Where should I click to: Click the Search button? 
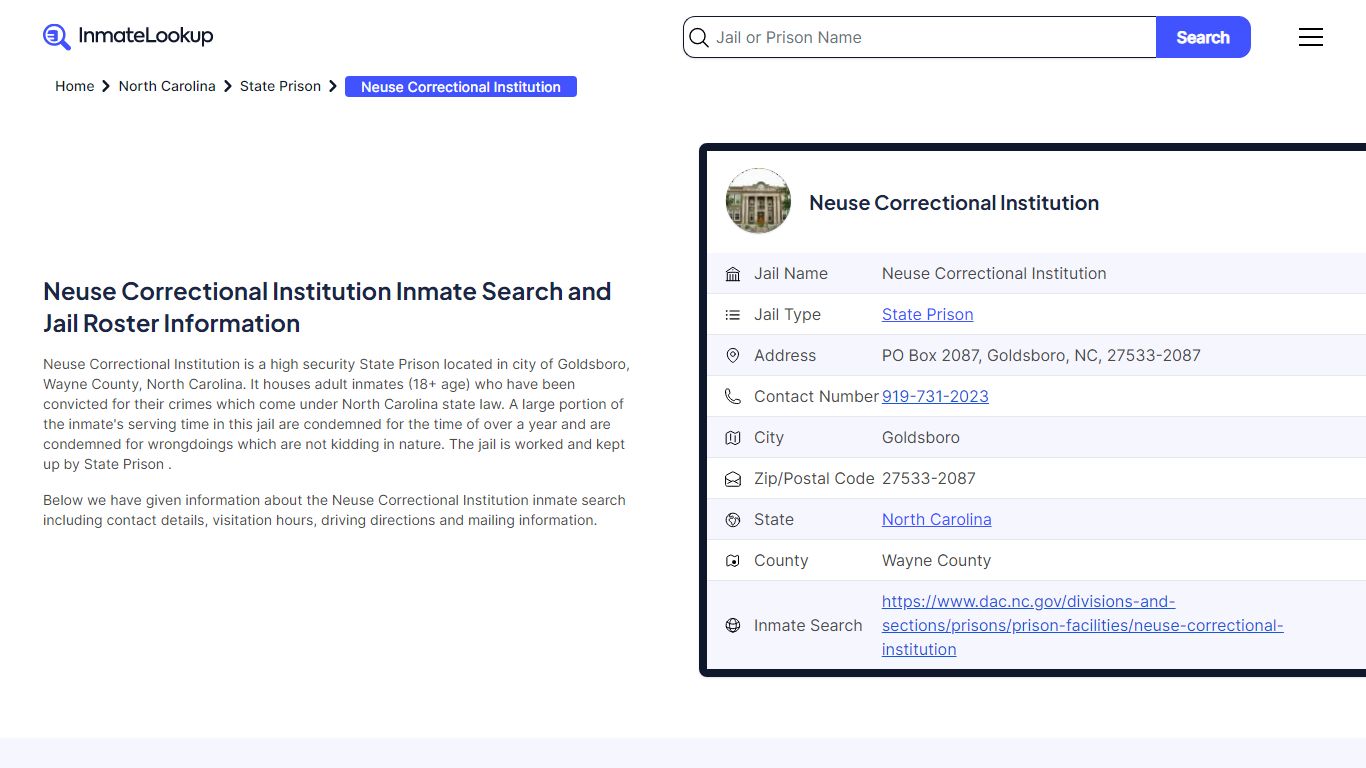[x=1203, y=37]
